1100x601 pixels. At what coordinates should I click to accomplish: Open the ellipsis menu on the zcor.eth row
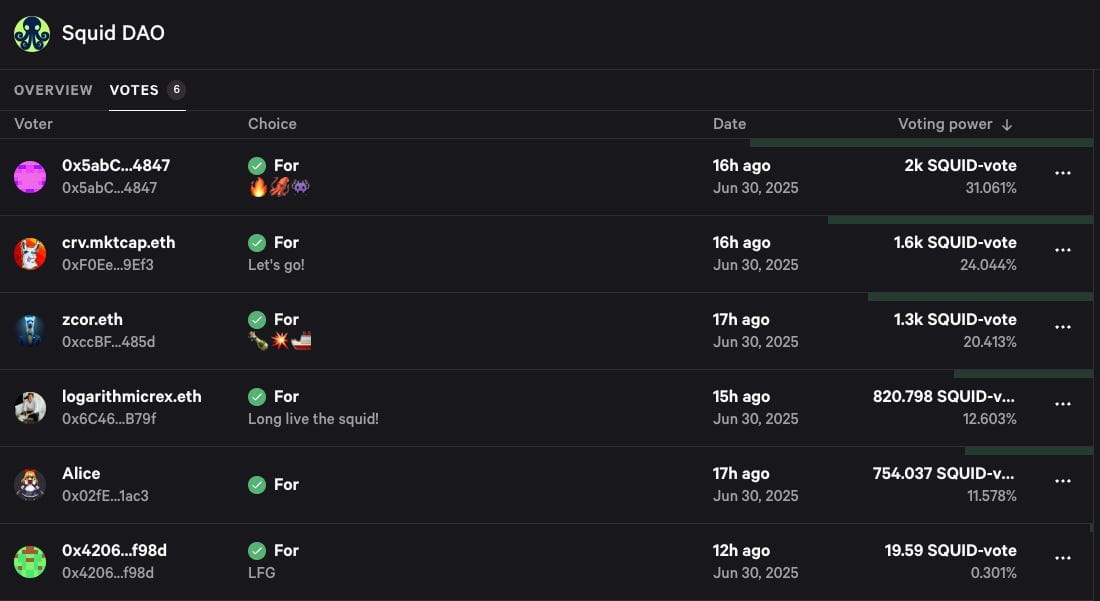[x=1063, y=327]
